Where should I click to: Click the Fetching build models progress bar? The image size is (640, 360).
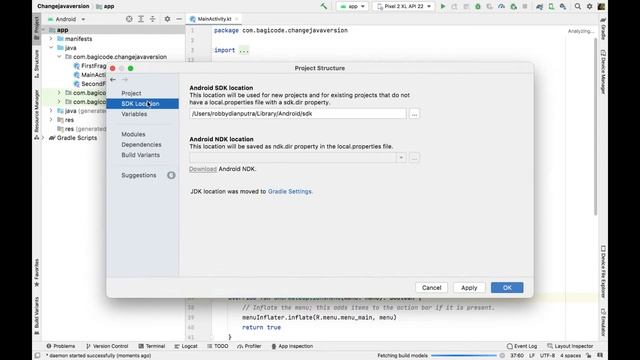[x=464, y=356]
